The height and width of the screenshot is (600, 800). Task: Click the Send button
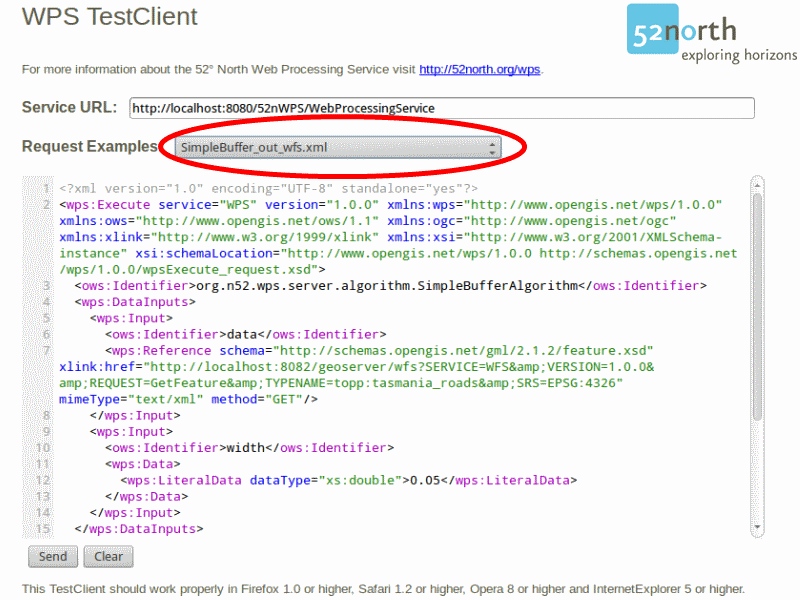(x=53, y=556)
